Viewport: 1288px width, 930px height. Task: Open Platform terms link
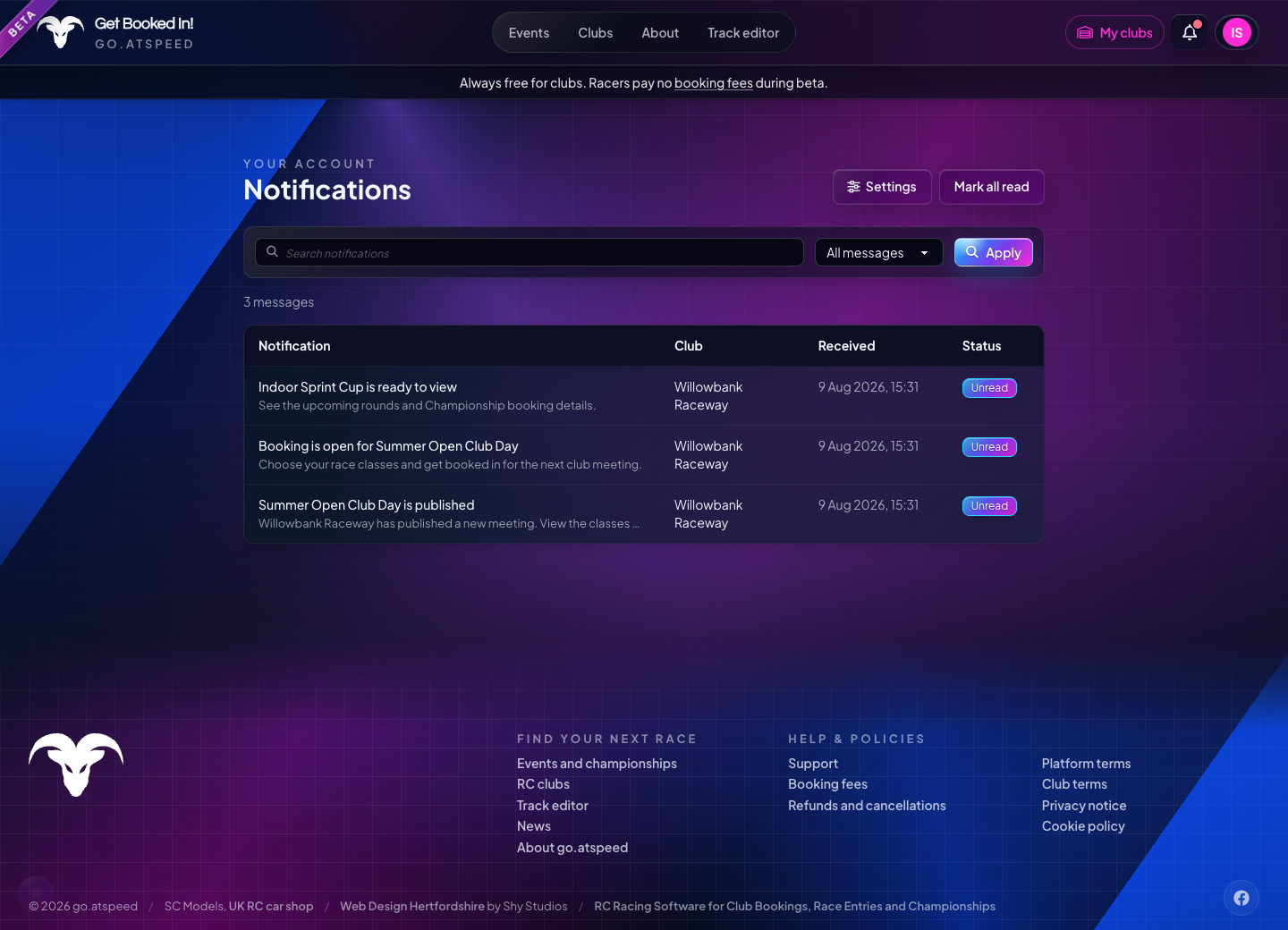coord(1086,764)
